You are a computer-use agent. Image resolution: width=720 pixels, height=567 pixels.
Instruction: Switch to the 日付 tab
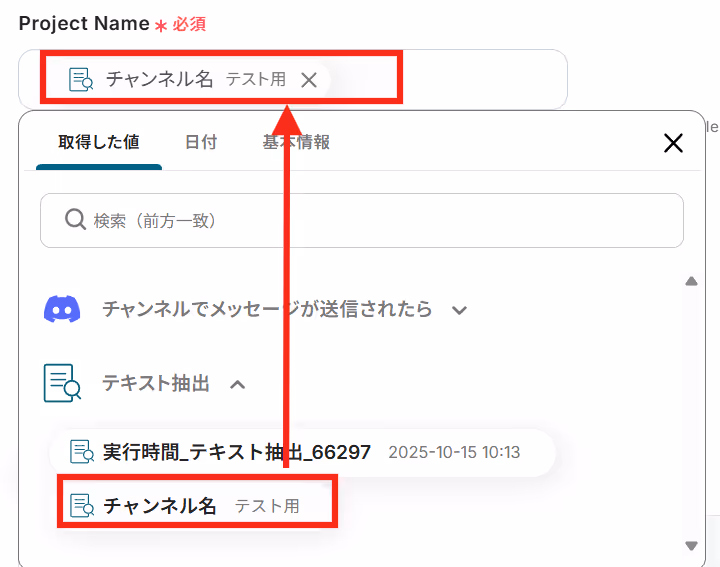click(201, 142)
